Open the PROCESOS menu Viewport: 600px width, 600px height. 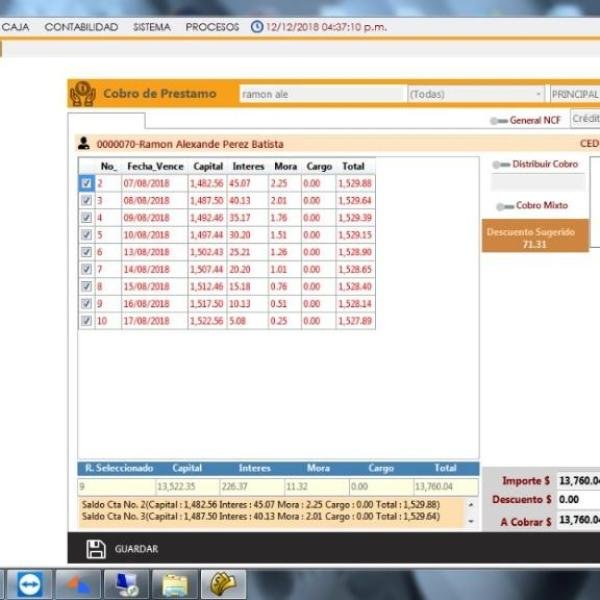tap(212, 27)
